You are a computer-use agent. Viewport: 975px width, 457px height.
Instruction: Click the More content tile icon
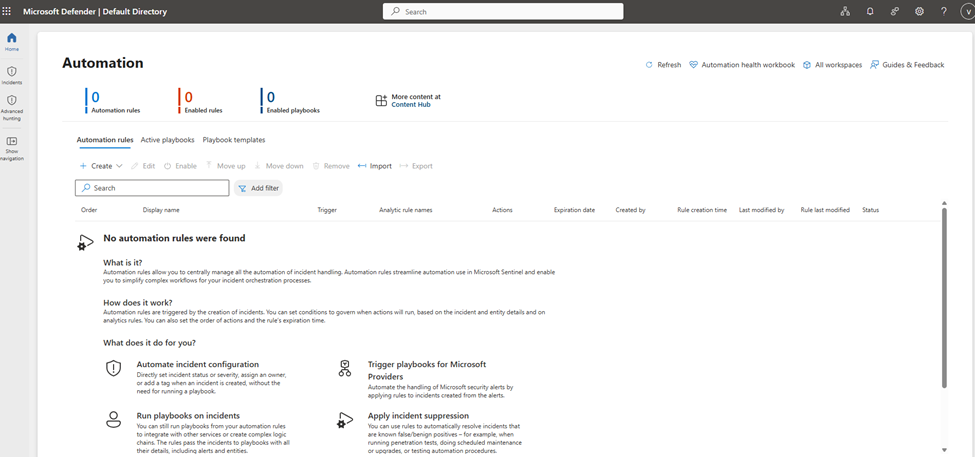click(381, 101)
